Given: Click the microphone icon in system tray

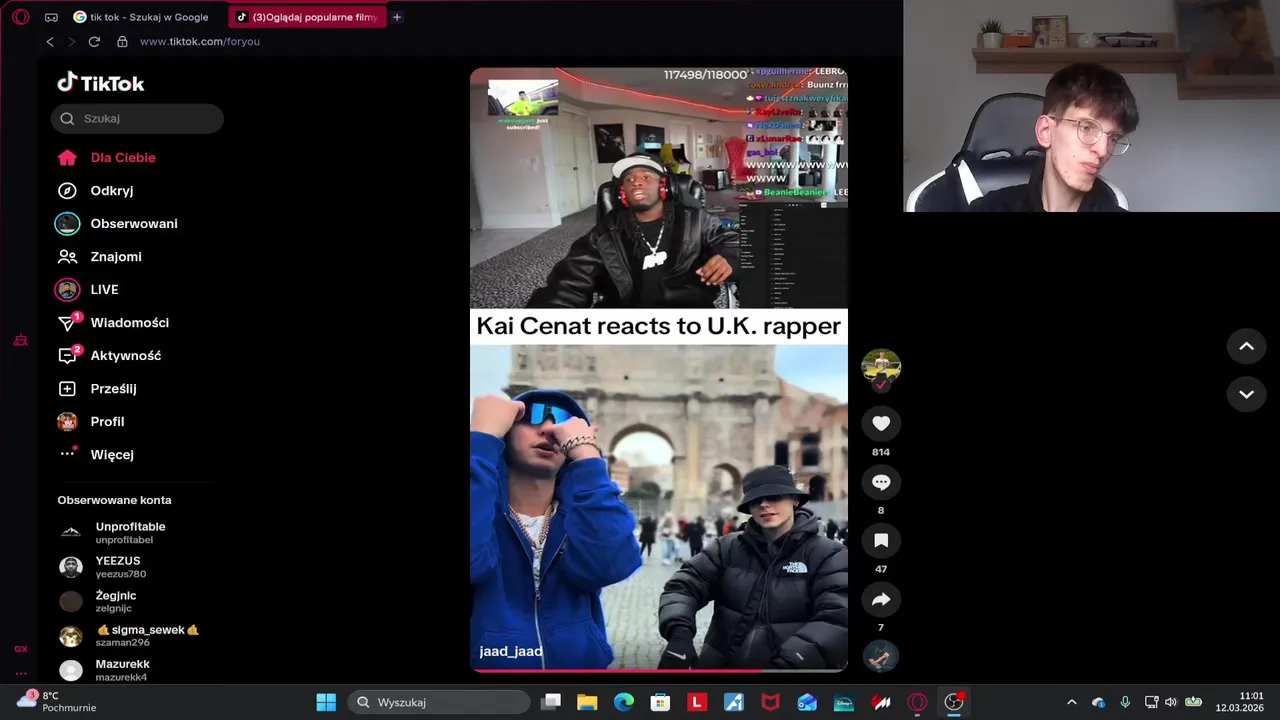Looking at the screenshot, I should pyautogui.click(x=1125, y=702).
